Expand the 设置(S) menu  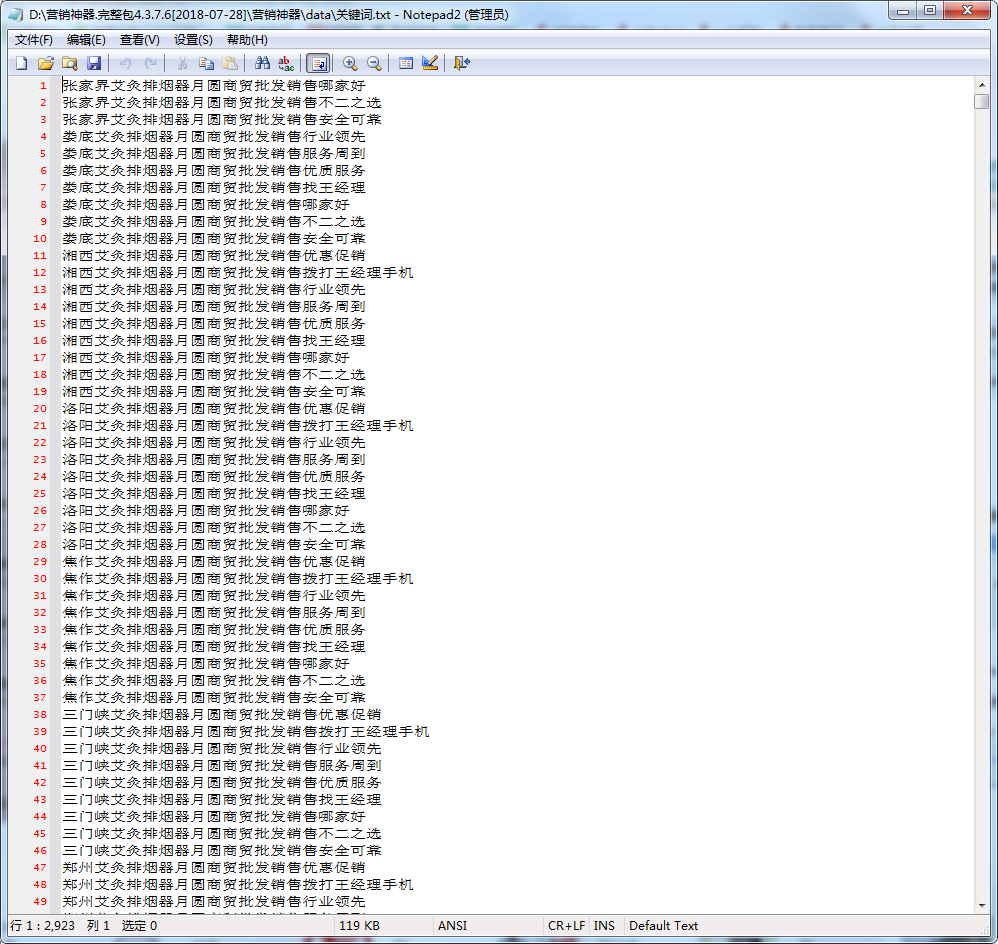click(x=193, y=40)
